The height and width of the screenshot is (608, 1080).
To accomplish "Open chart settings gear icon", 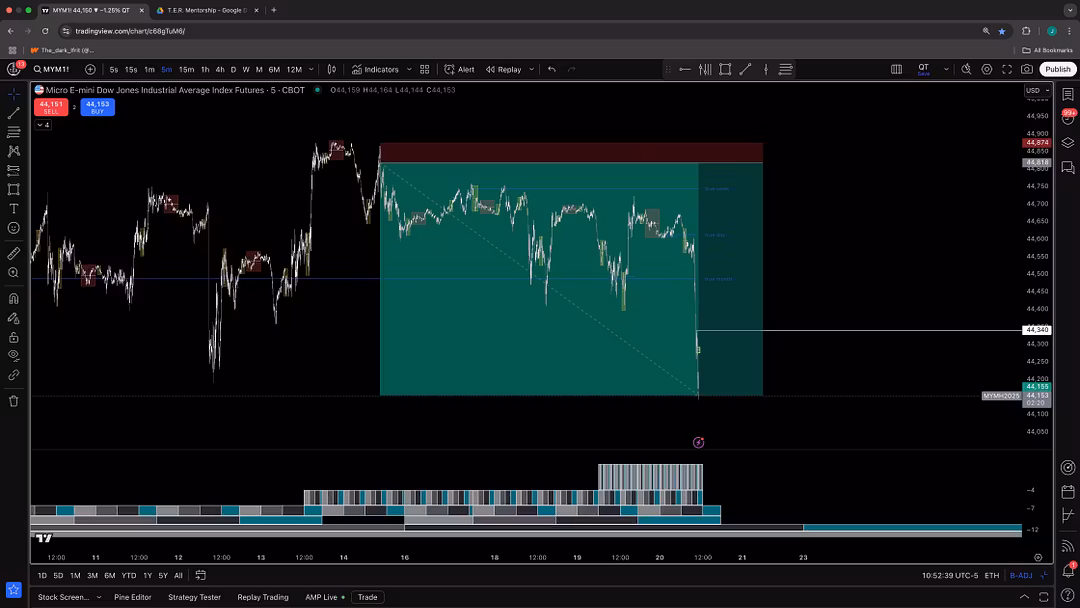I will [x=987, y=70].
